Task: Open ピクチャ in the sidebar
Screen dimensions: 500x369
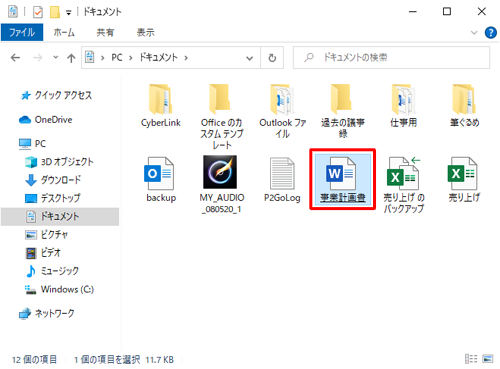Action: [x=47, y=234]
